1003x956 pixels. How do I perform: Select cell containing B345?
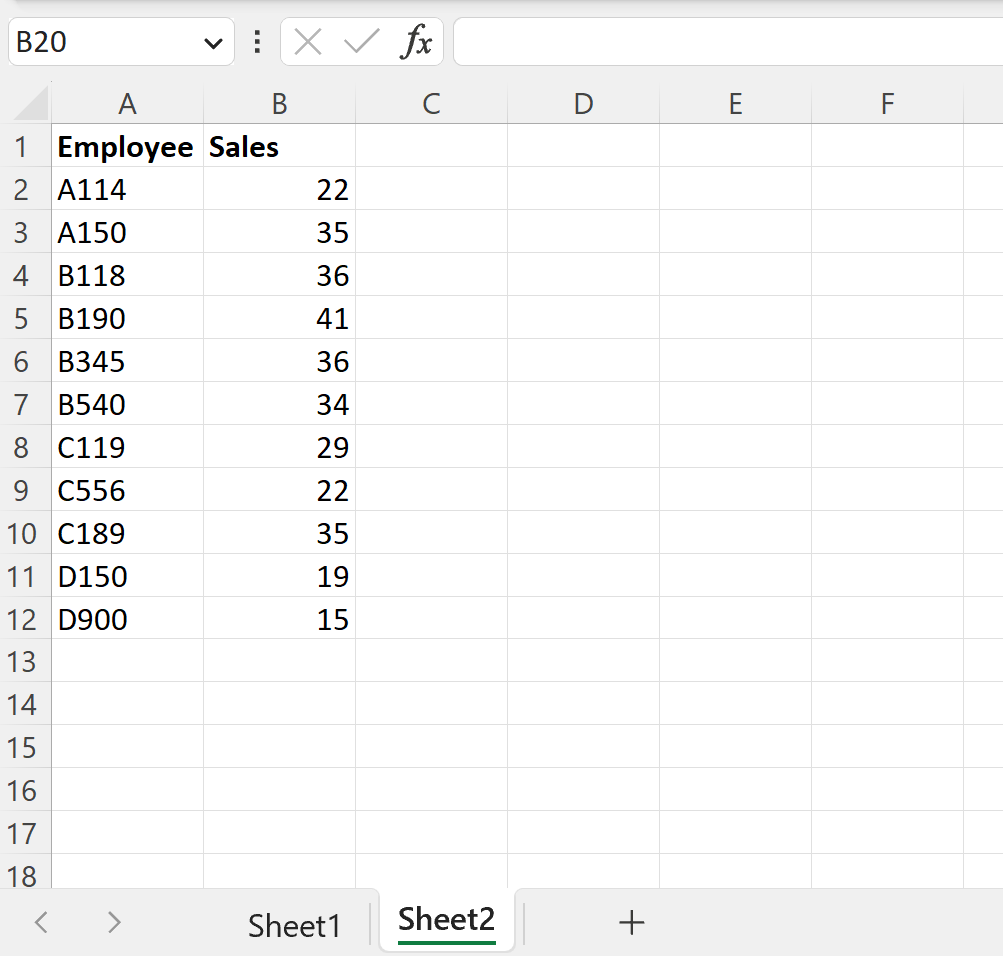pos(127,361)
